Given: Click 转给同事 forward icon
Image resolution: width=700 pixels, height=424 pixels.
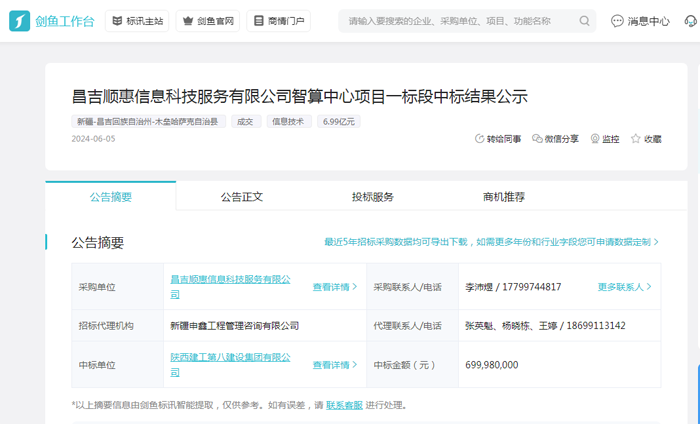Looking at the screenshot, I should point(480,139).
